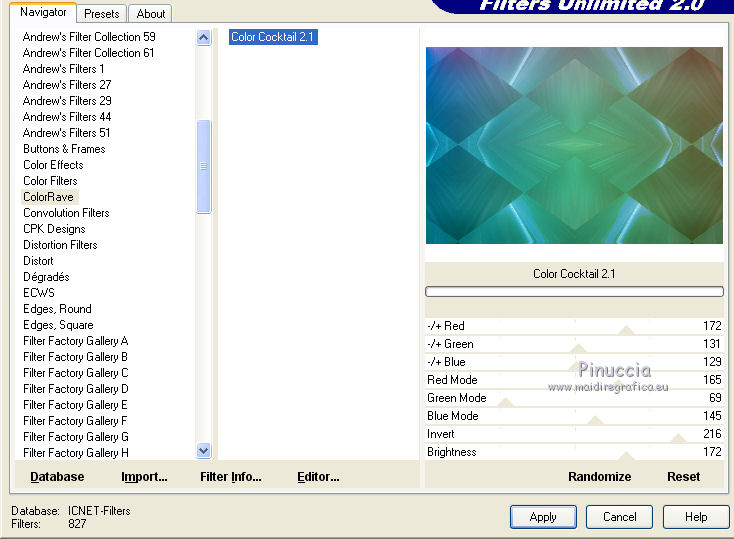Image resolution: width=734 pixels, height=539 pixels.
Task: Choose the ECWS category
Action: click(x=39, y=293)
